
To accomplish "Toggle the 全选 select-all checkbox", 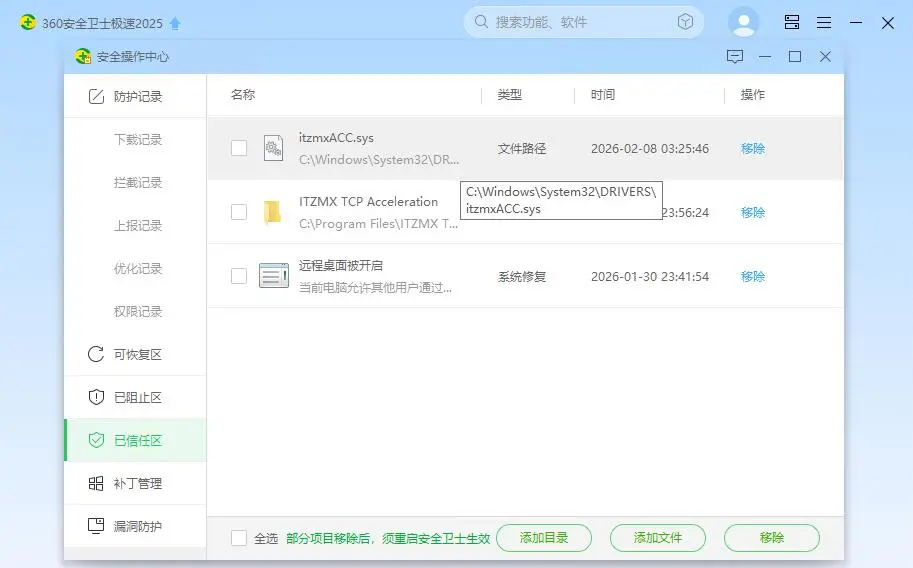I will point(239,538).
